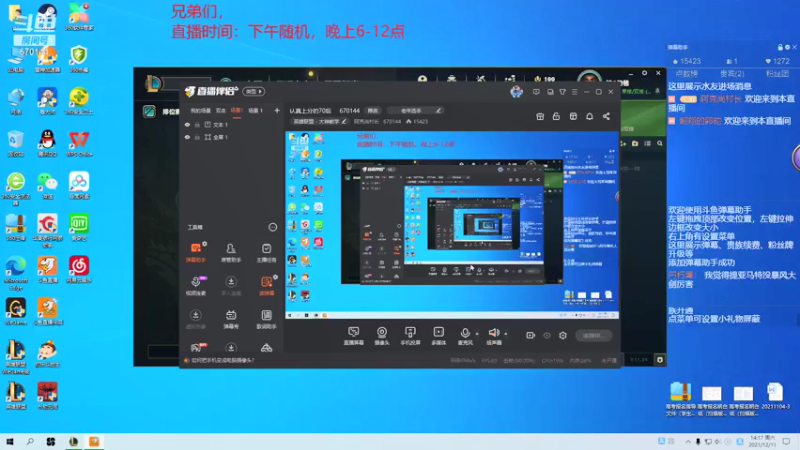Toggle visibility of 文本 1 layer
Screen dimensions: 800x450
187,124
